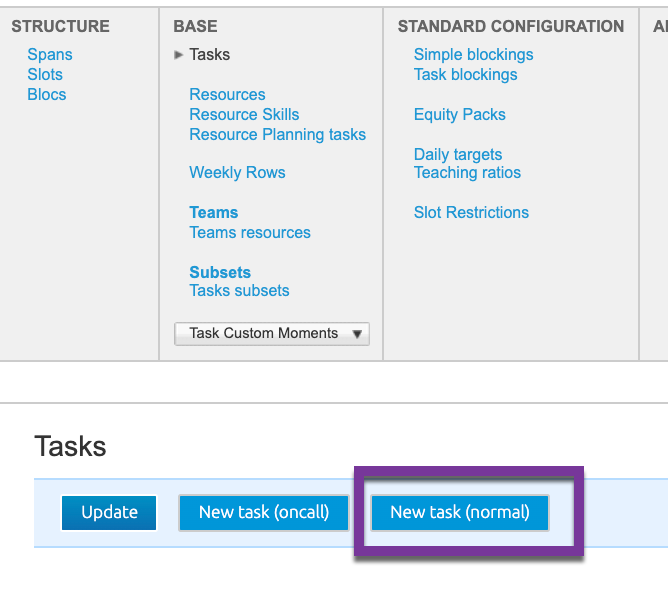Click the dropdown arrow on Task Custom Moments

coord(357,334)
